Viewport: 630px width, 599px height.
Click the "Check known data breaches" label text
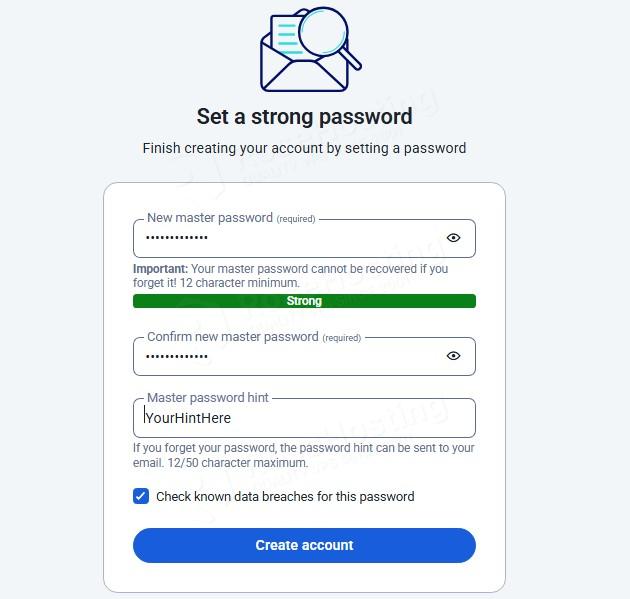[285, 496]
